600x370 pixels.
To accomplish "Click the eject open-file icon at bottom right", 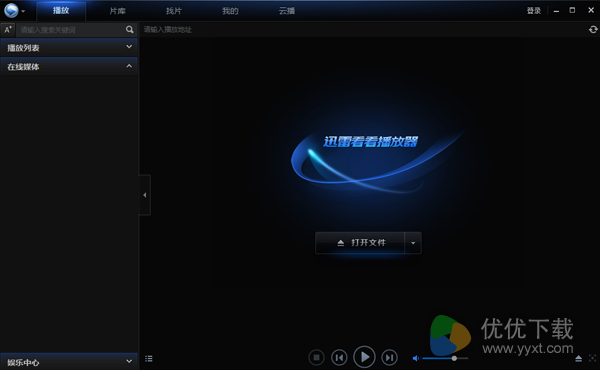I will pyautogui.click(x=579, y=359).
